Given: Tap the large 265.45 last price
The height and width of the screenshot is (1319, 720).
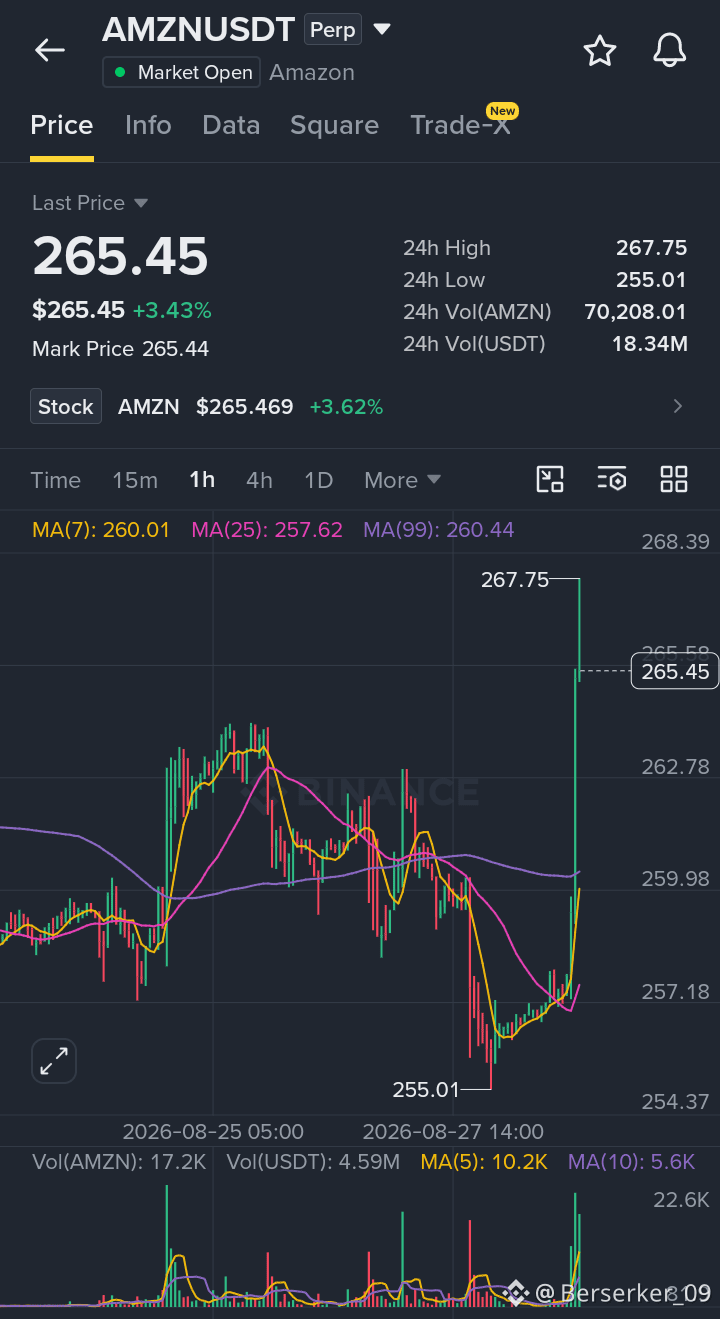Looking at the screenshot, I should 120,256.
